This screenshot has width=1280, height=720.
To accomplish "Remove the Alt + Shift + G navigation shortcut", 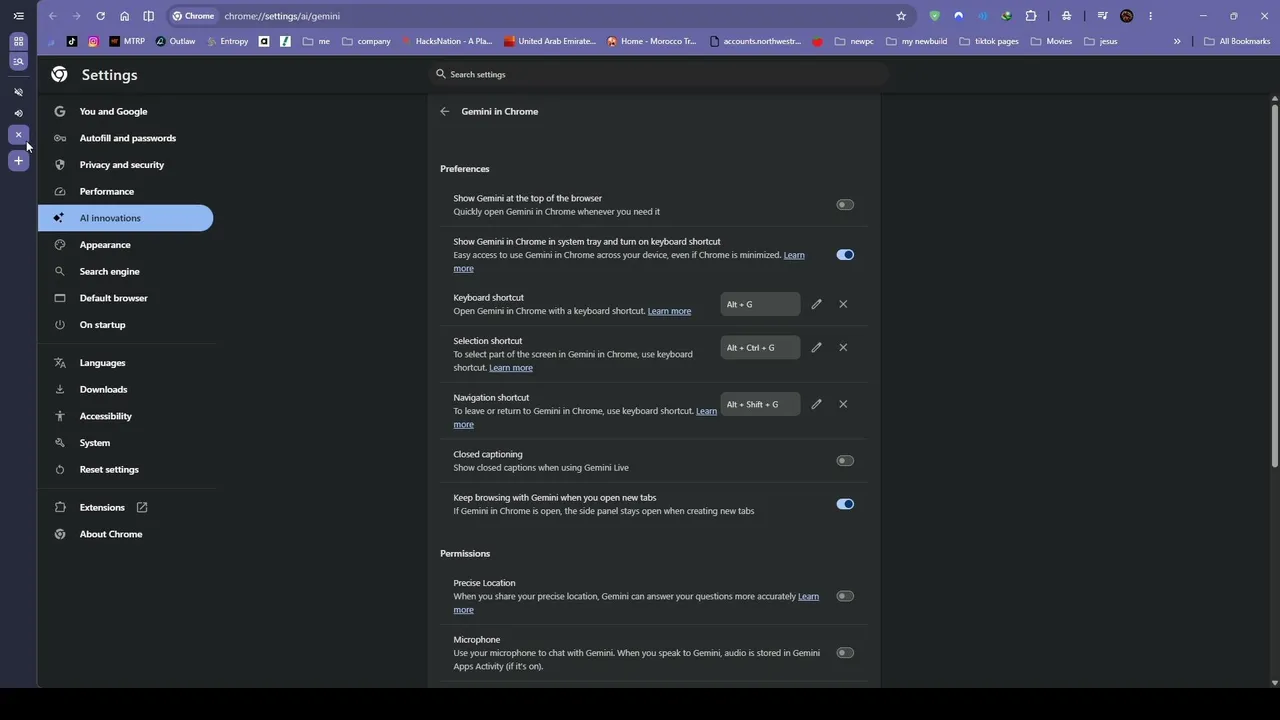I will [843, 404].
